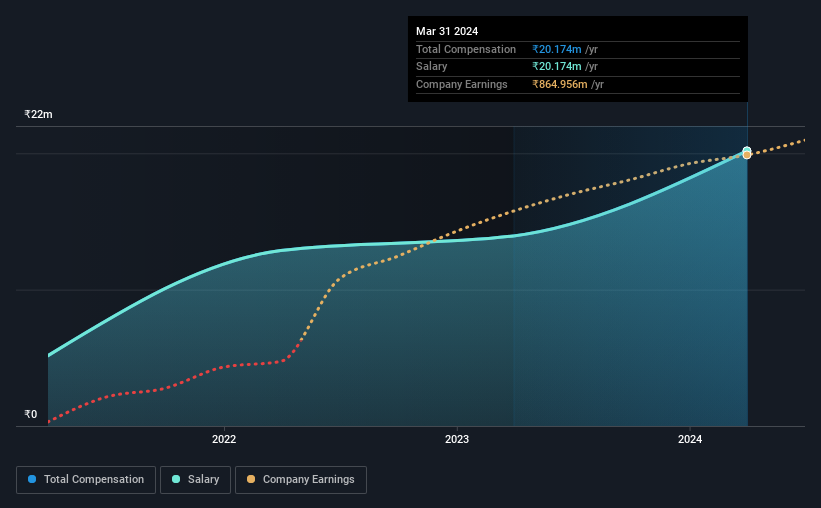
Task: Toggle the Company Earnings legend button
Action: click(301, 480)
